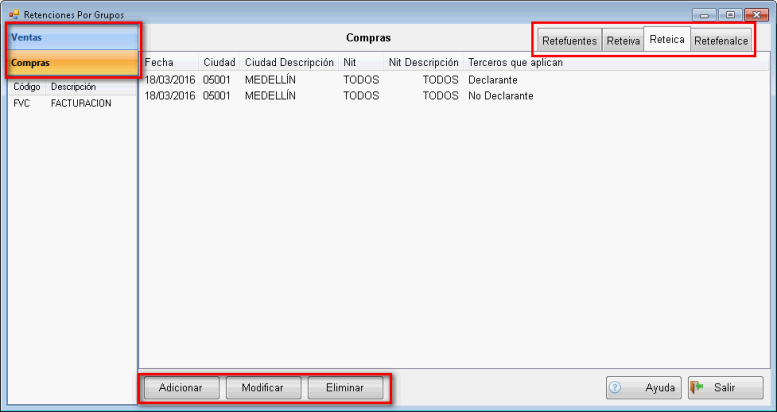
Task: Click the Modificar button
Action: pos(262,388)
